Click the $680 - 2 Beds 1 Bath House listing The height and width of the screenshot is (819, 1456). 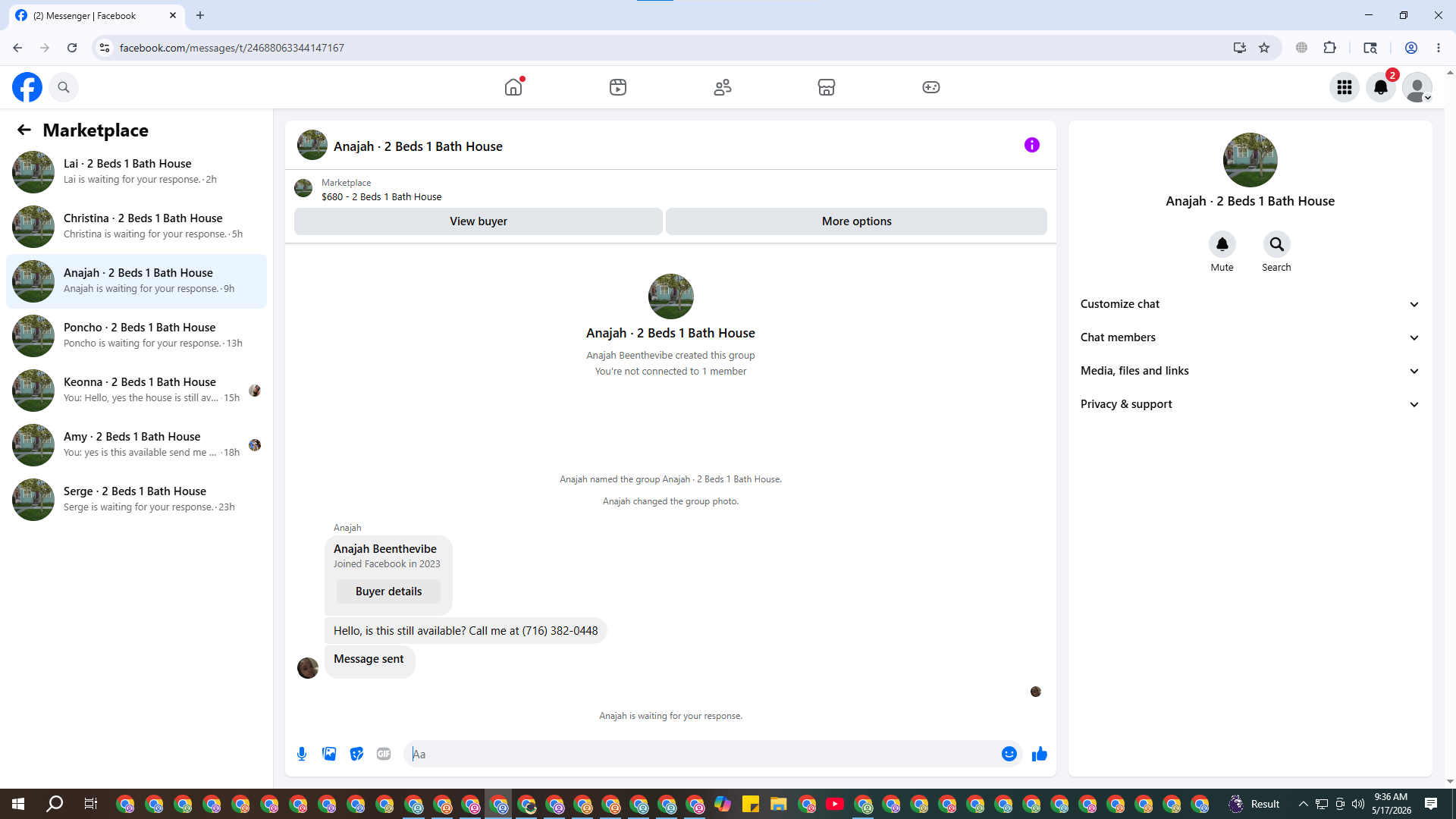point(381,196)
